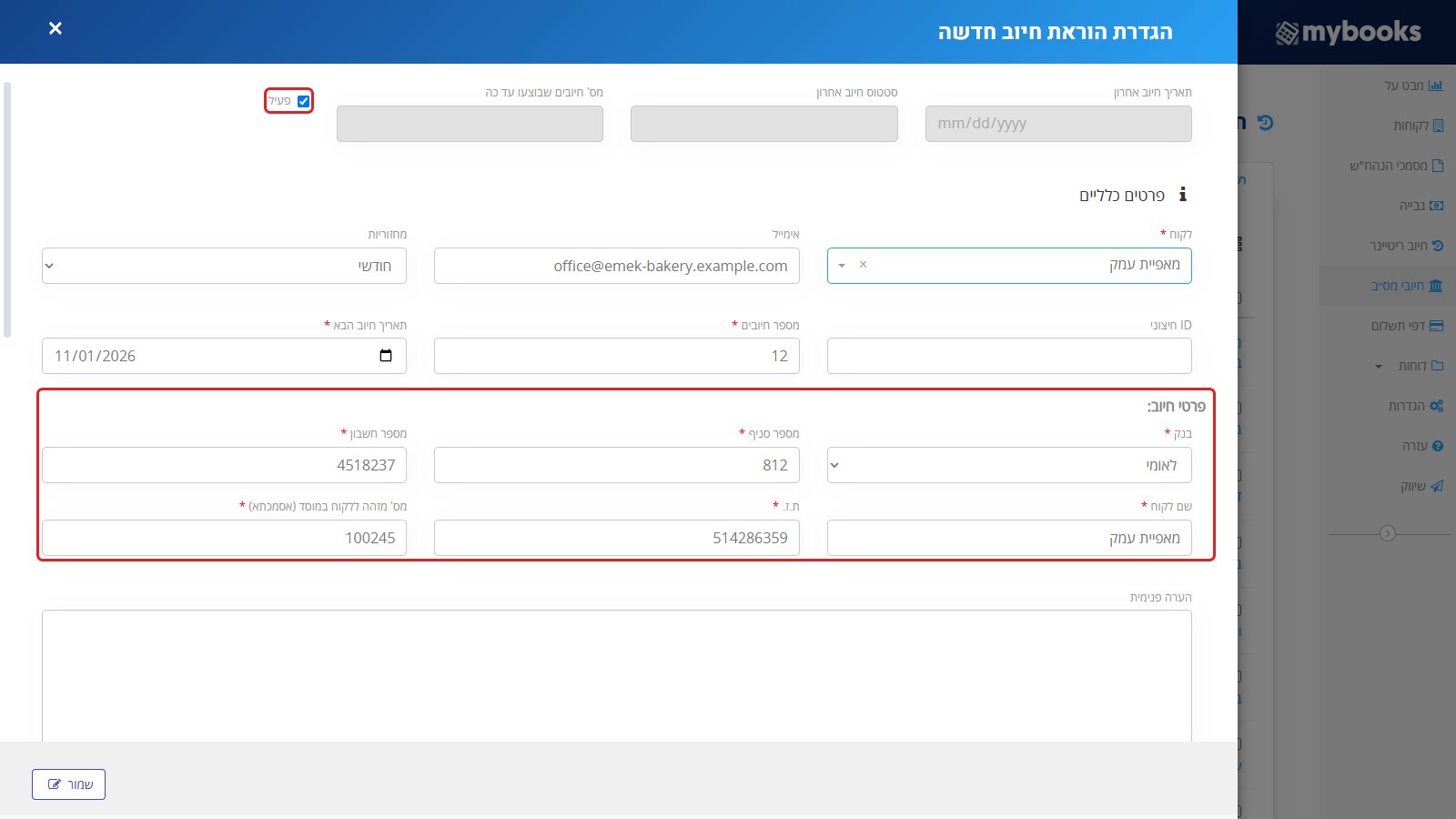Expand the דוחות reports menu in sidebar
Viewport: 1456px width, 819px height.
point(1410,366)
